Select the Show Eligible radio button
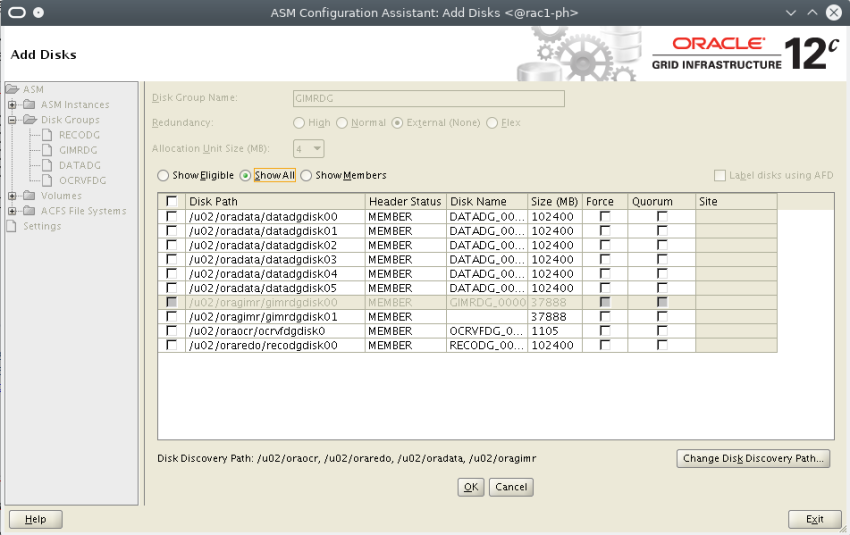 pyautogui.click(x=163, y=176)
